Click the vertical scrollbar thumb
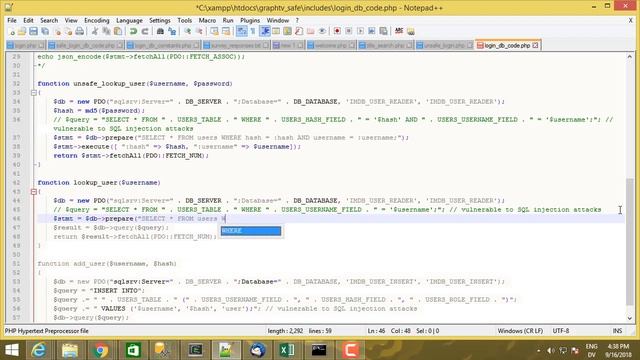The height and width of the screenshot is (360, 640). pyautogui.click(x=629, y=241)
